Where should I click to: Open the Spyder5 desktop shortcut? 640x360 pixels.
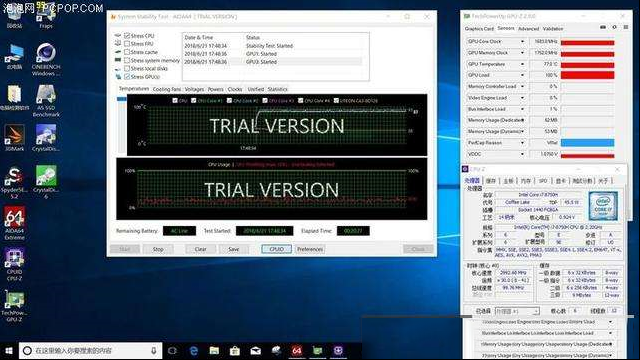(x=14, y=182)
